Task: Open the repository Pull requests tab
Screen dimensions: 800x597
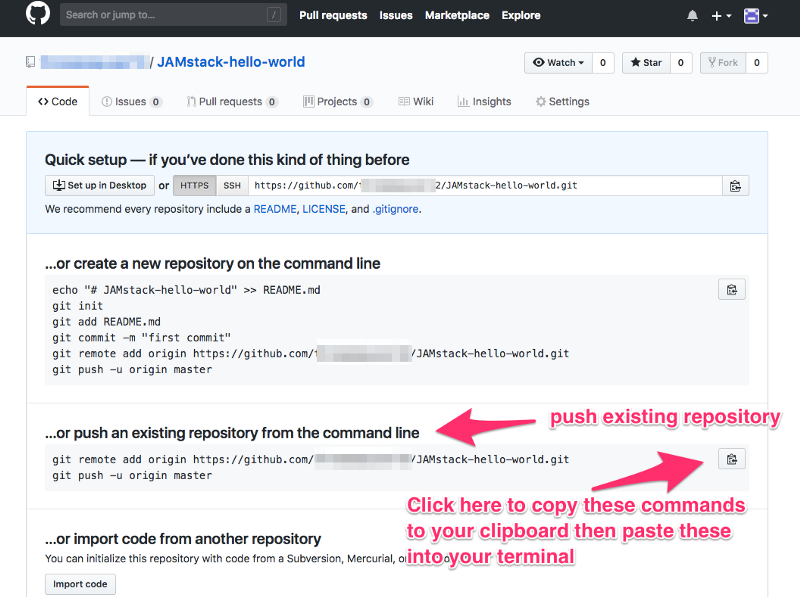Action: point(232,102)
